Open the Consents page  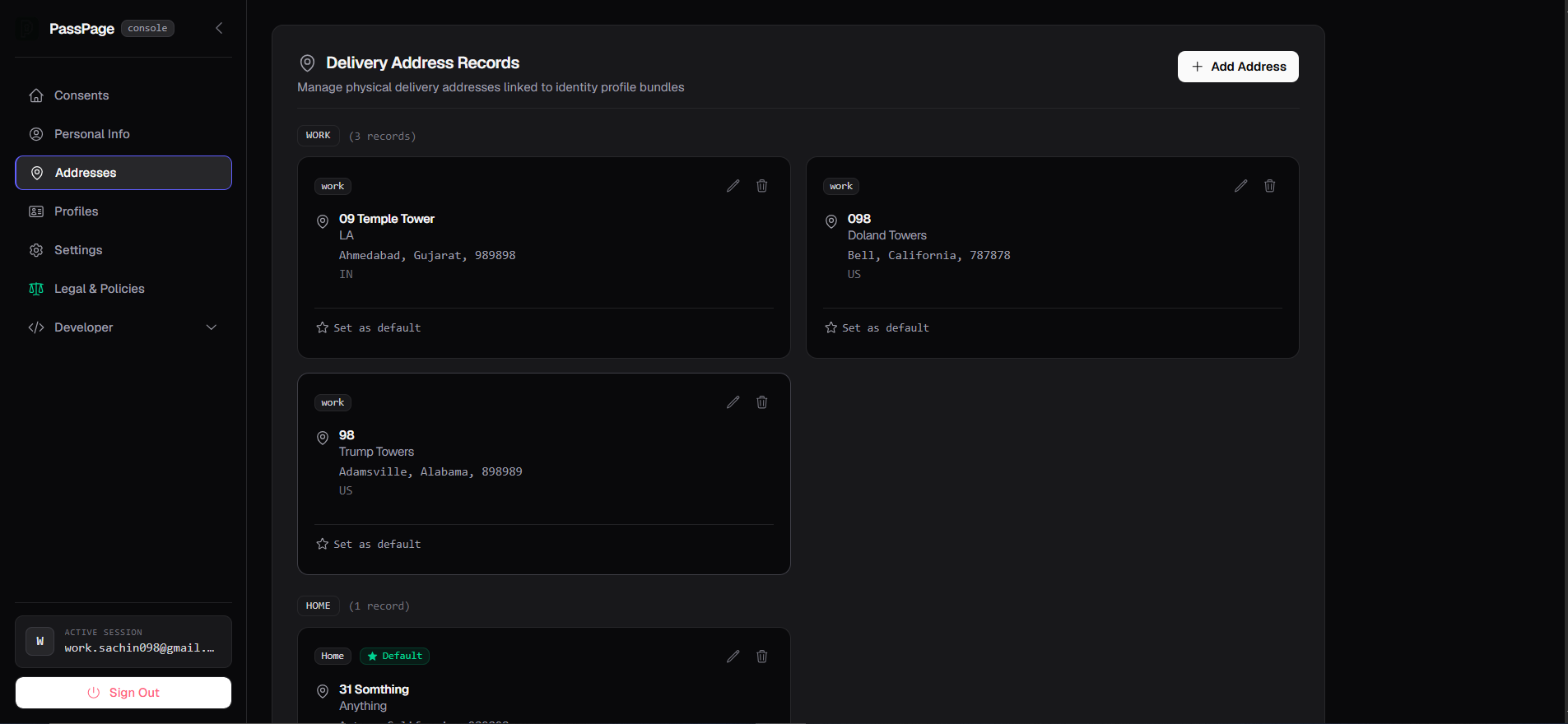coord(123,95)
